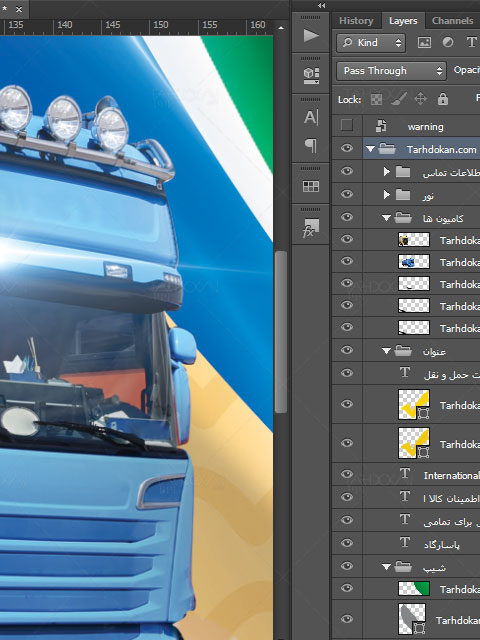The width and height of the screenshot is (480, 640).
Task: Click the horizontal ruler at 150
Action: pyautogui.click(x=160, y=25)
